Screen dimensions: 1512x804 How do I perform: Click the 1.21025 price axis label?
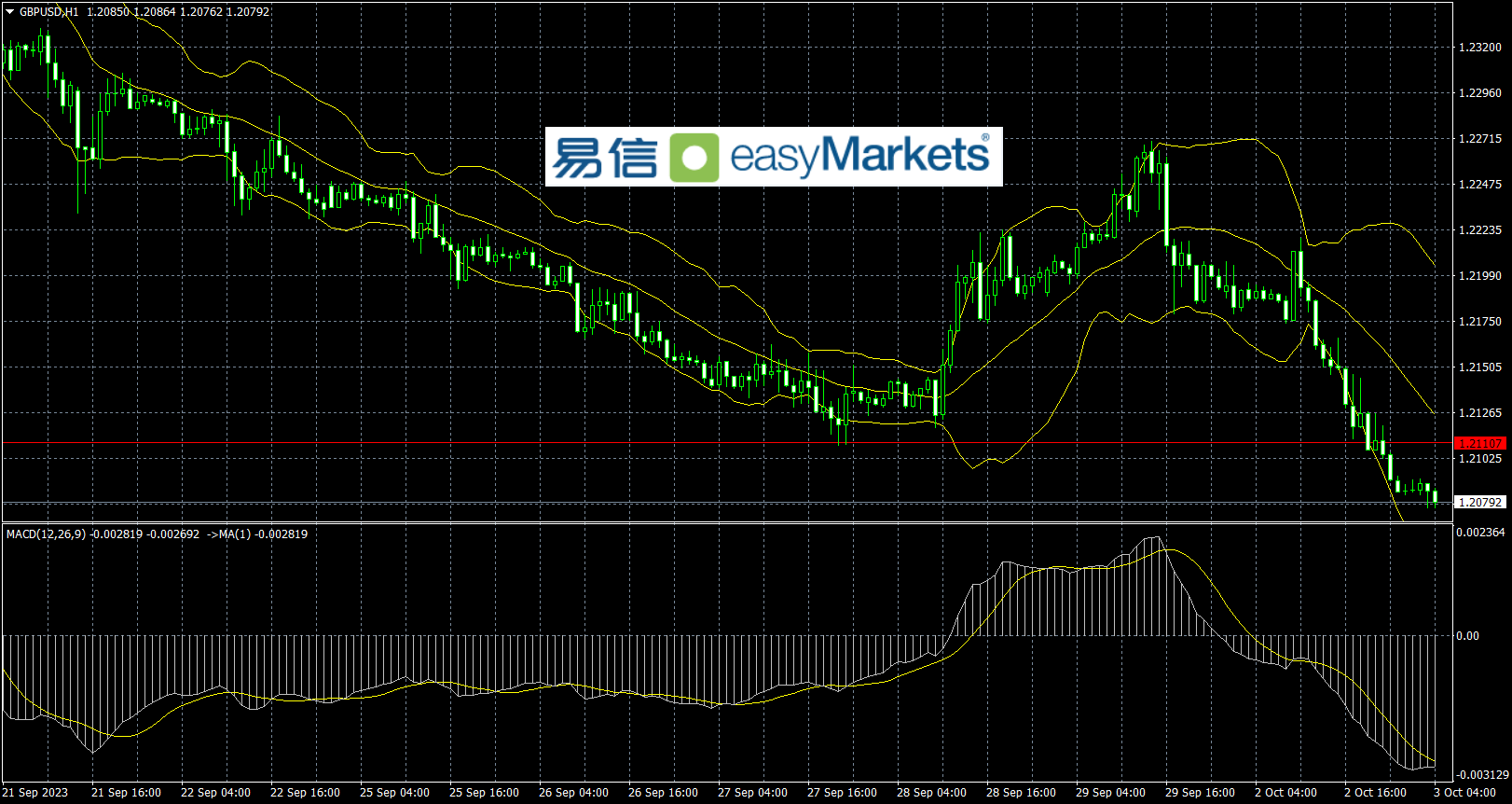(x=1480, y=459)
